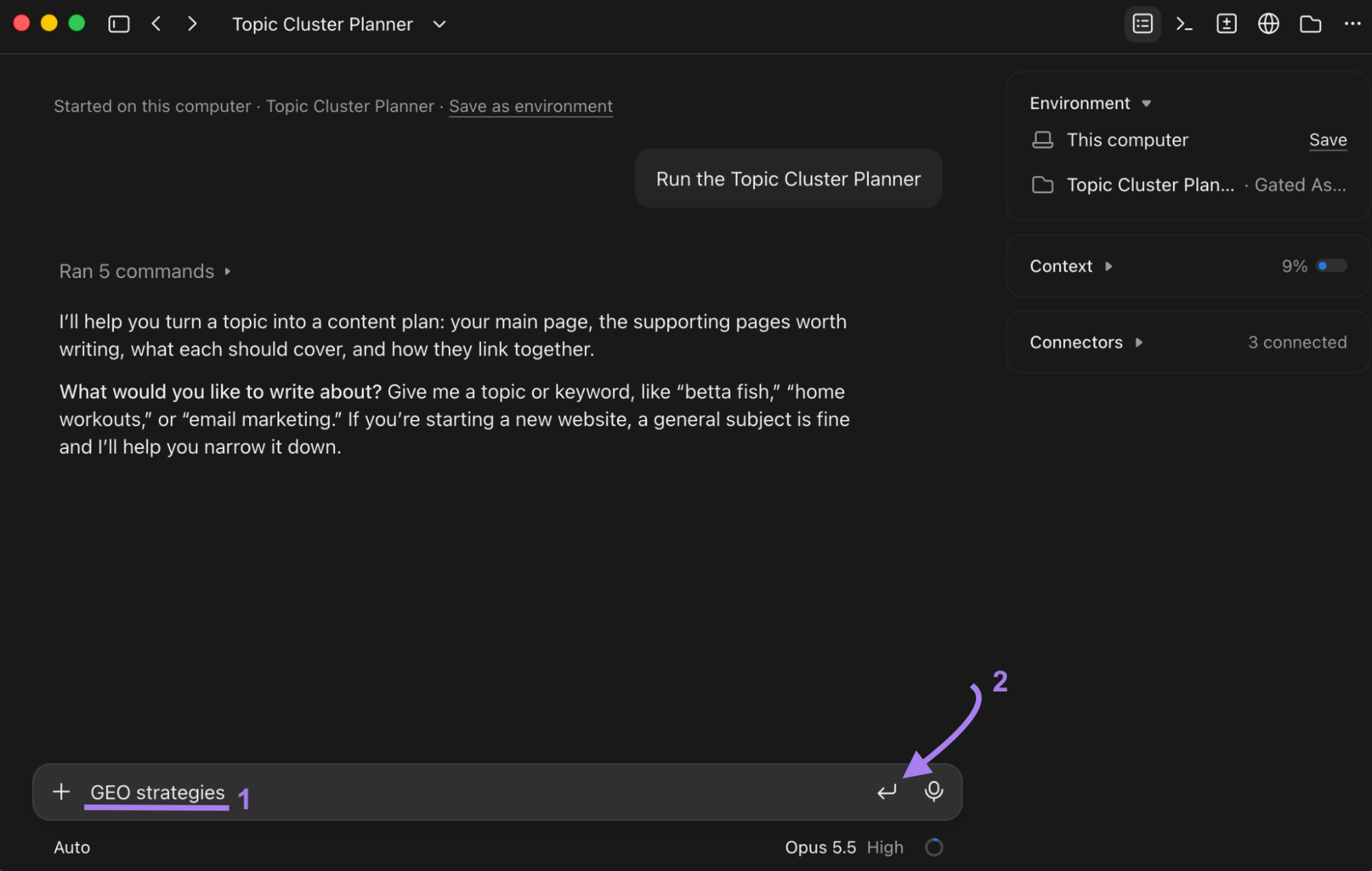Click the microphone dictation icon
Viewport: 1372px width, 871px height.
tap(933, 791)
